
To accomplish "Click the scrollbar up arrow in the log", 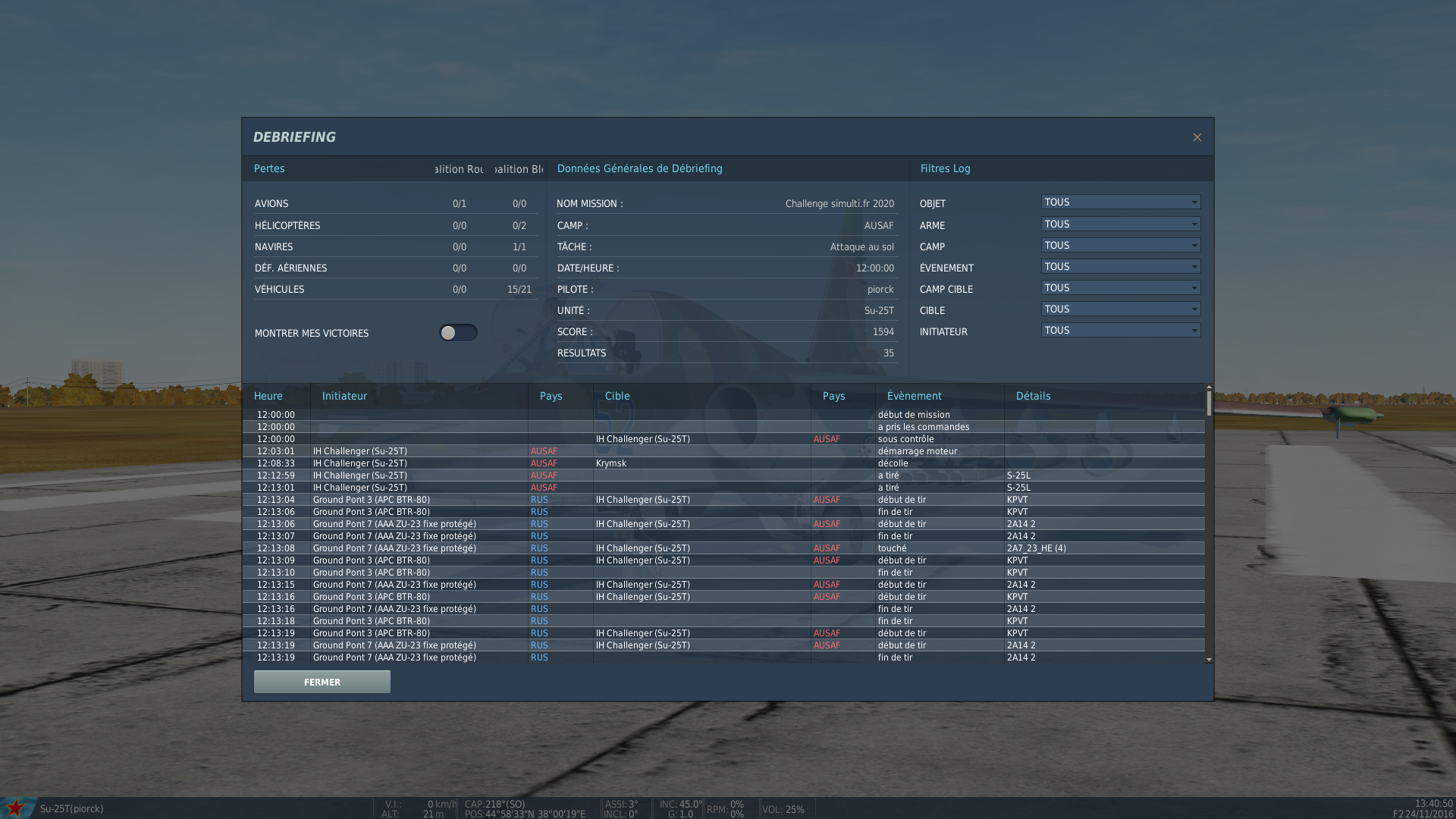I will tap(1209, 388).
